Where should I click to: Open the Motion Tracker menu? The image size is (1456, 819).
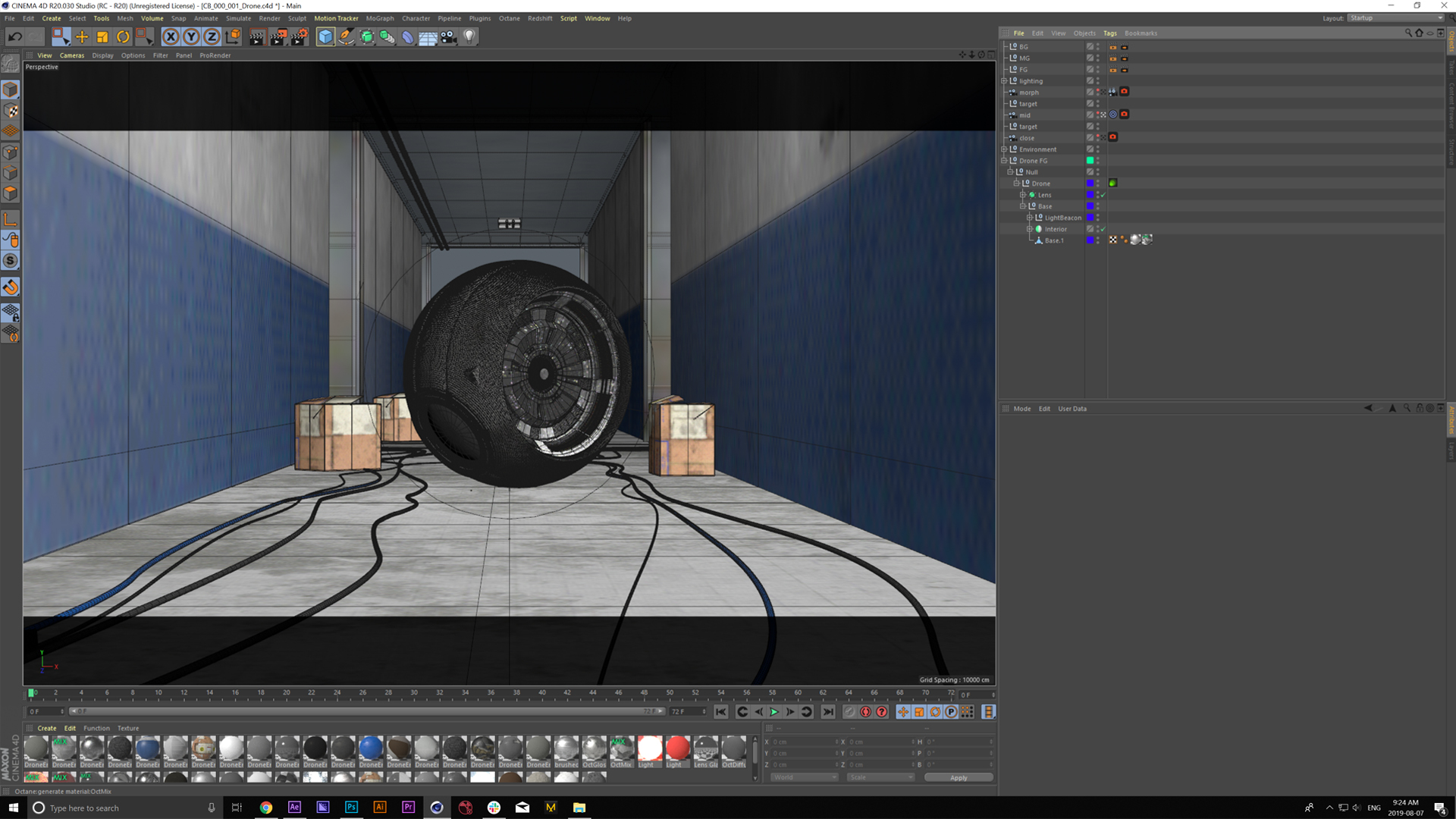[x=336, y=18]
